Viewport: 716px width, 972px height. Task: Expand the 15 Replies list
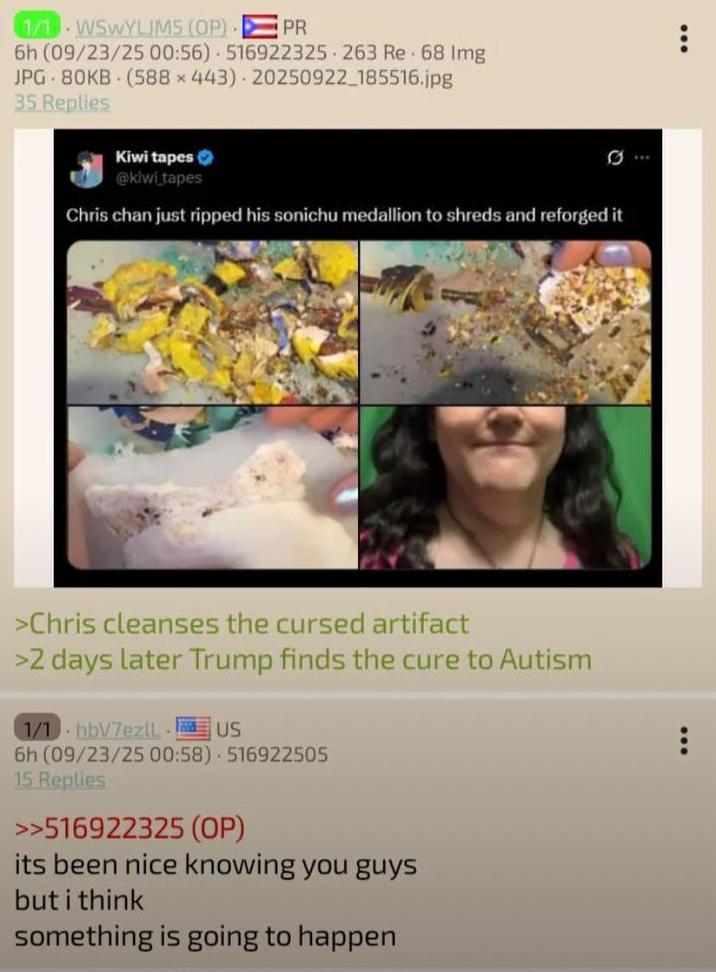pyautogui.click(x=60, y=779)
